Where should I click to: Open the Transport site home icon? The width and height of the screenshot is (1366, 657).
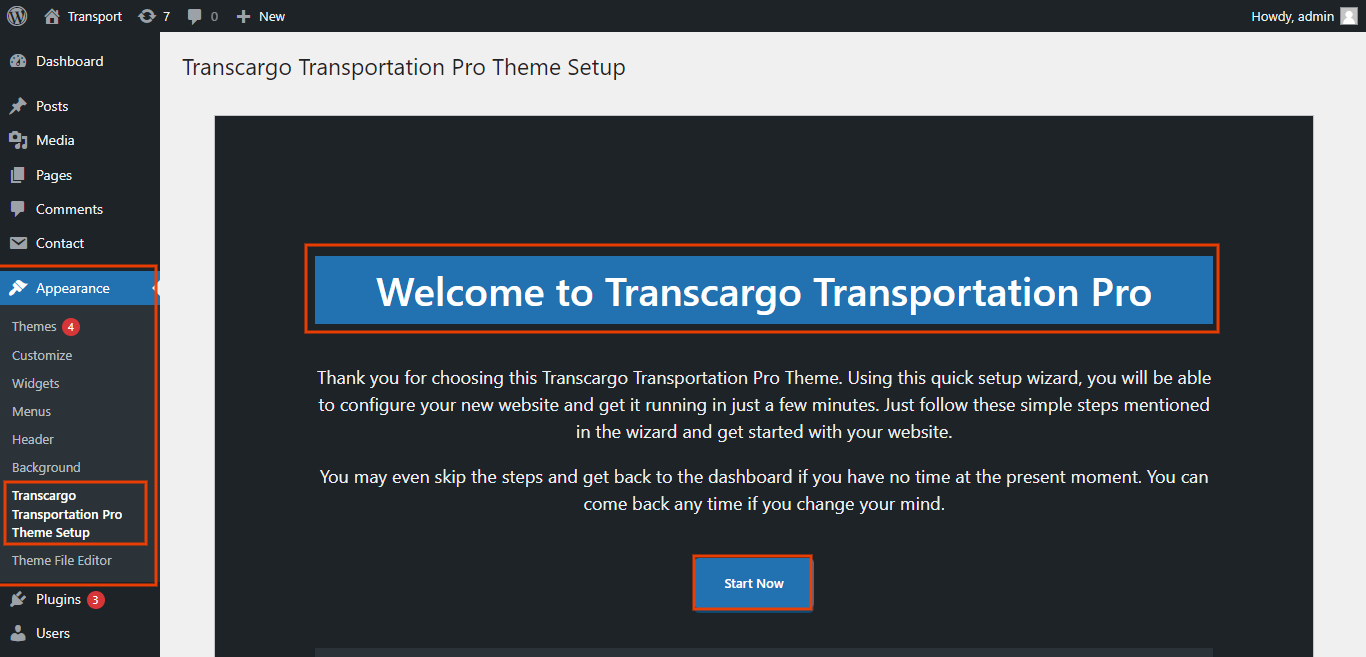coord(52,16)
